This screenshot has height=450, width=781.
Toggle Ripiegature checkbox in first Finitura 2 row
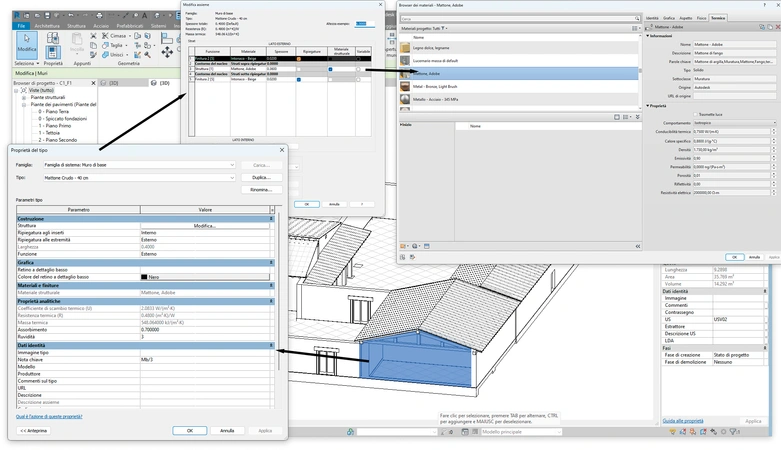click(299, 59)
